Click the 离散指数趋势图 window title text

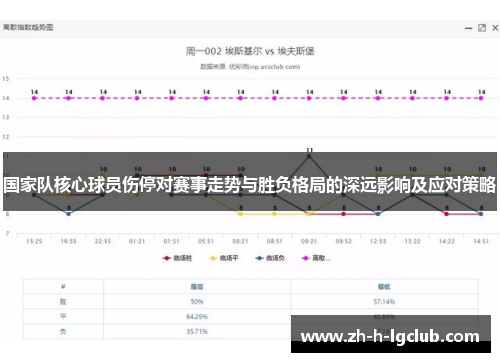(x=28, y=27)
